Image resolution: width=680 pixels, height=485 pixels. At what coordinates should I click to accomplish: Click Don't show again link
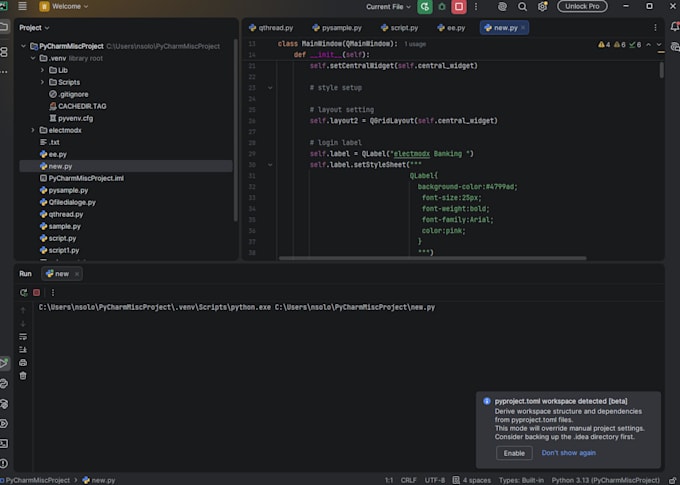(x=569, y=453)
